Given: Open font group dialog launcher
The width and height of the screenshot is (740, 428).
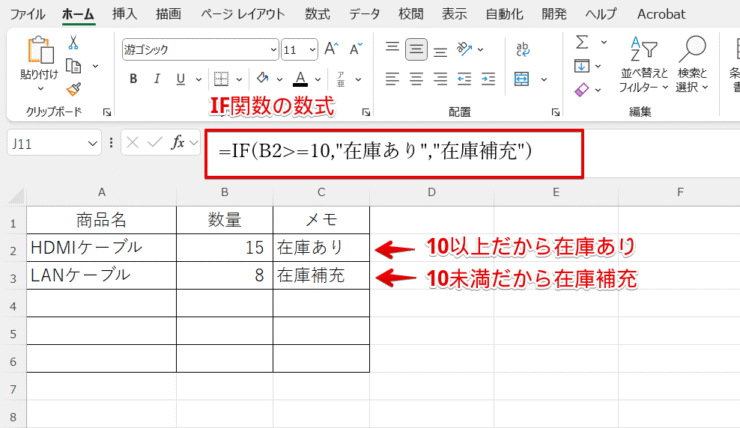Looking at the screenshot, I should (366, 112).
